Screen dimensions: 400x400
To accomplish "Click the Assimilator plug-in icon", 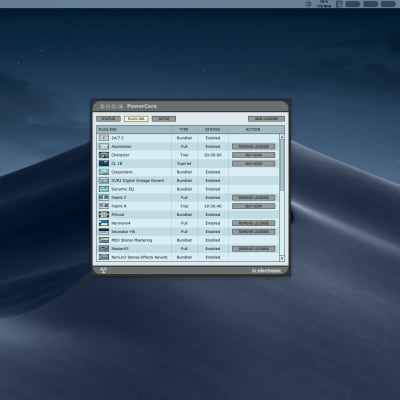I will click(x=104, y=146).
